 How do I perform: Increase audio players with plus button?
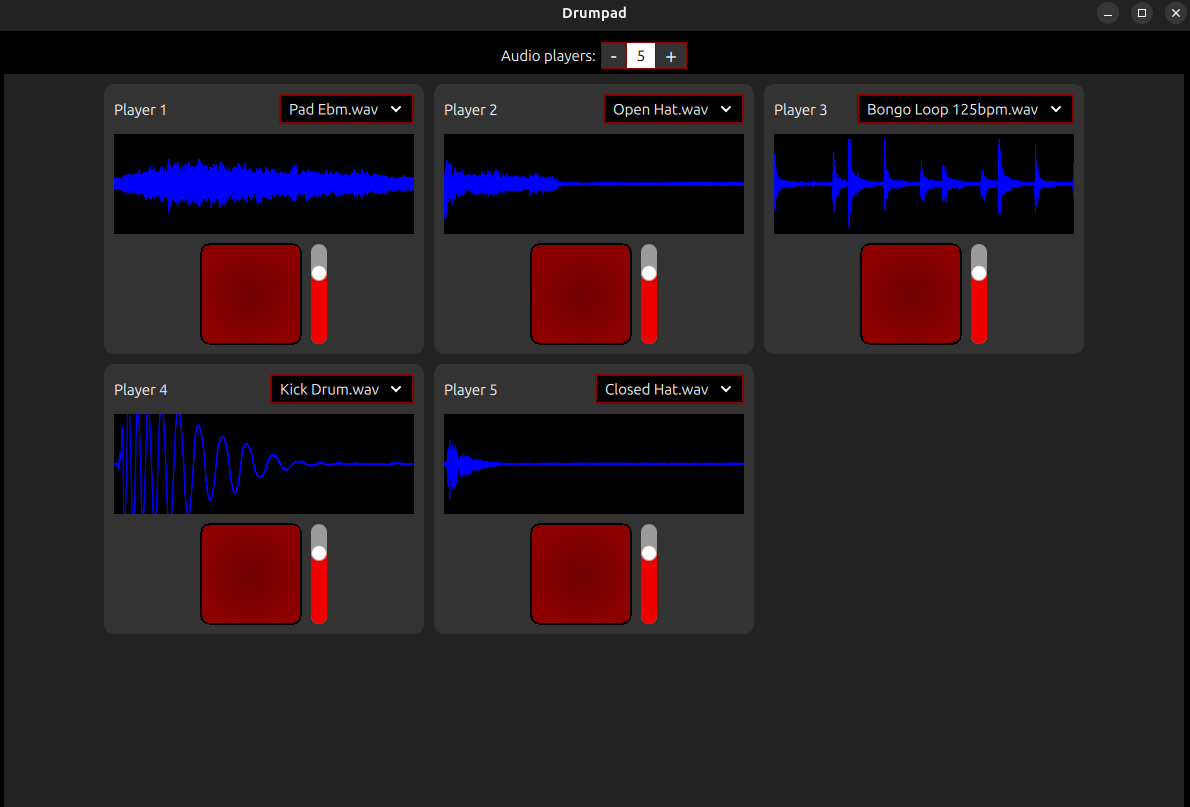click(x=671, y=56)
